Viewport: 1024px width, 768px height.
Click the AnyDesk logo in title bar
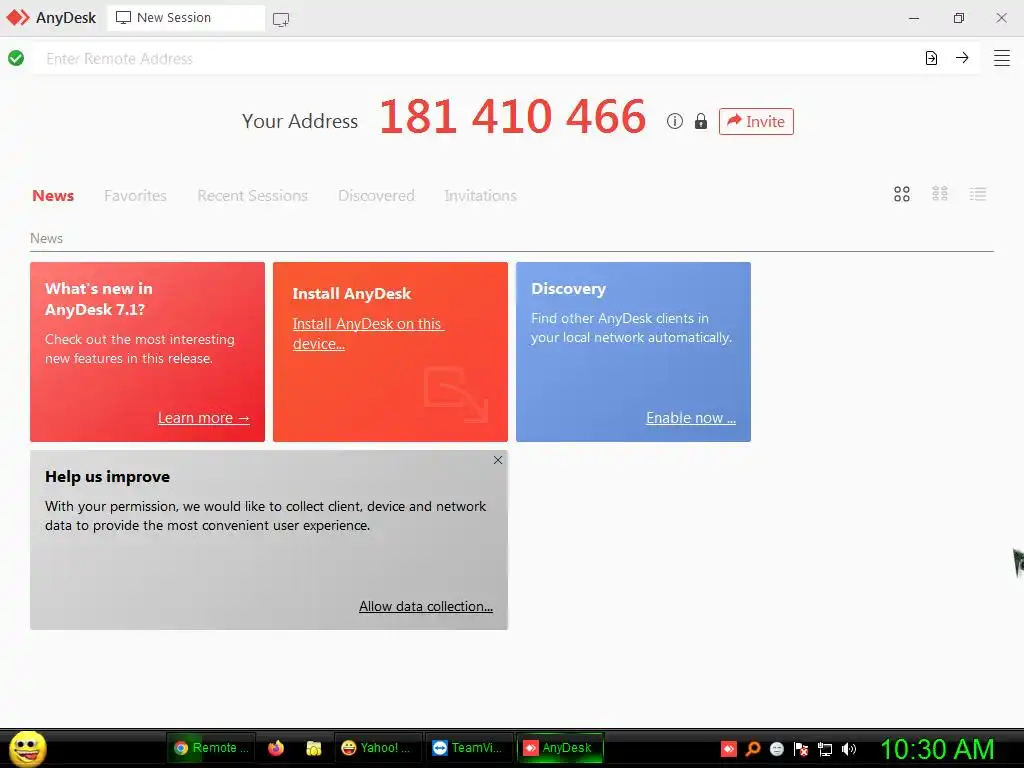(18, 18)
